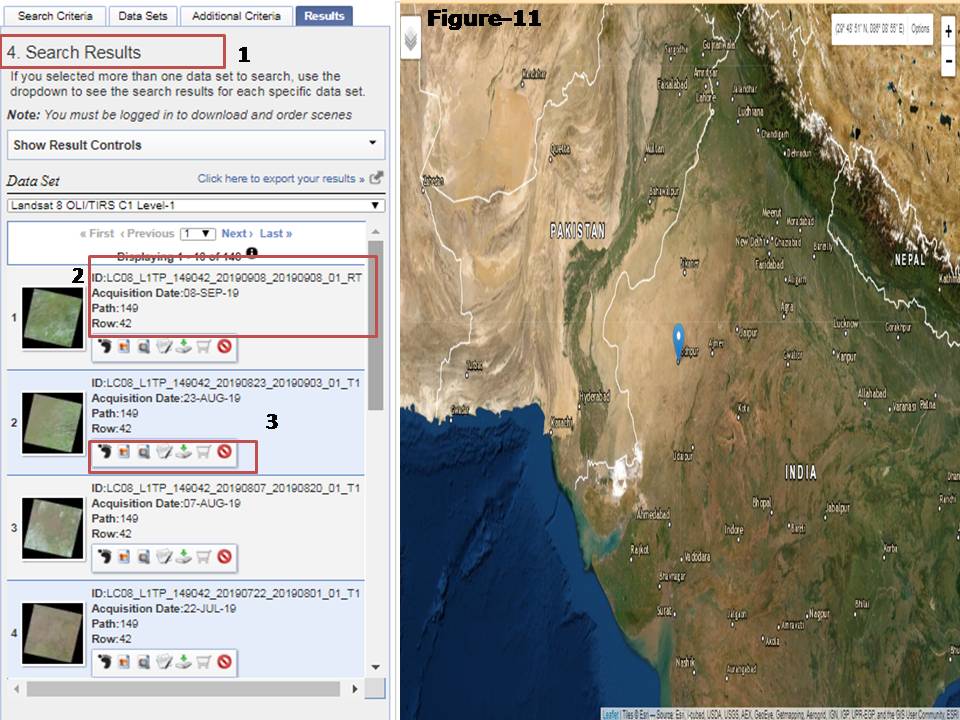Viewport: 960px width, 720px height.
Task: Click the horizontal scrollbar right arrow
Action: point(355,689)
